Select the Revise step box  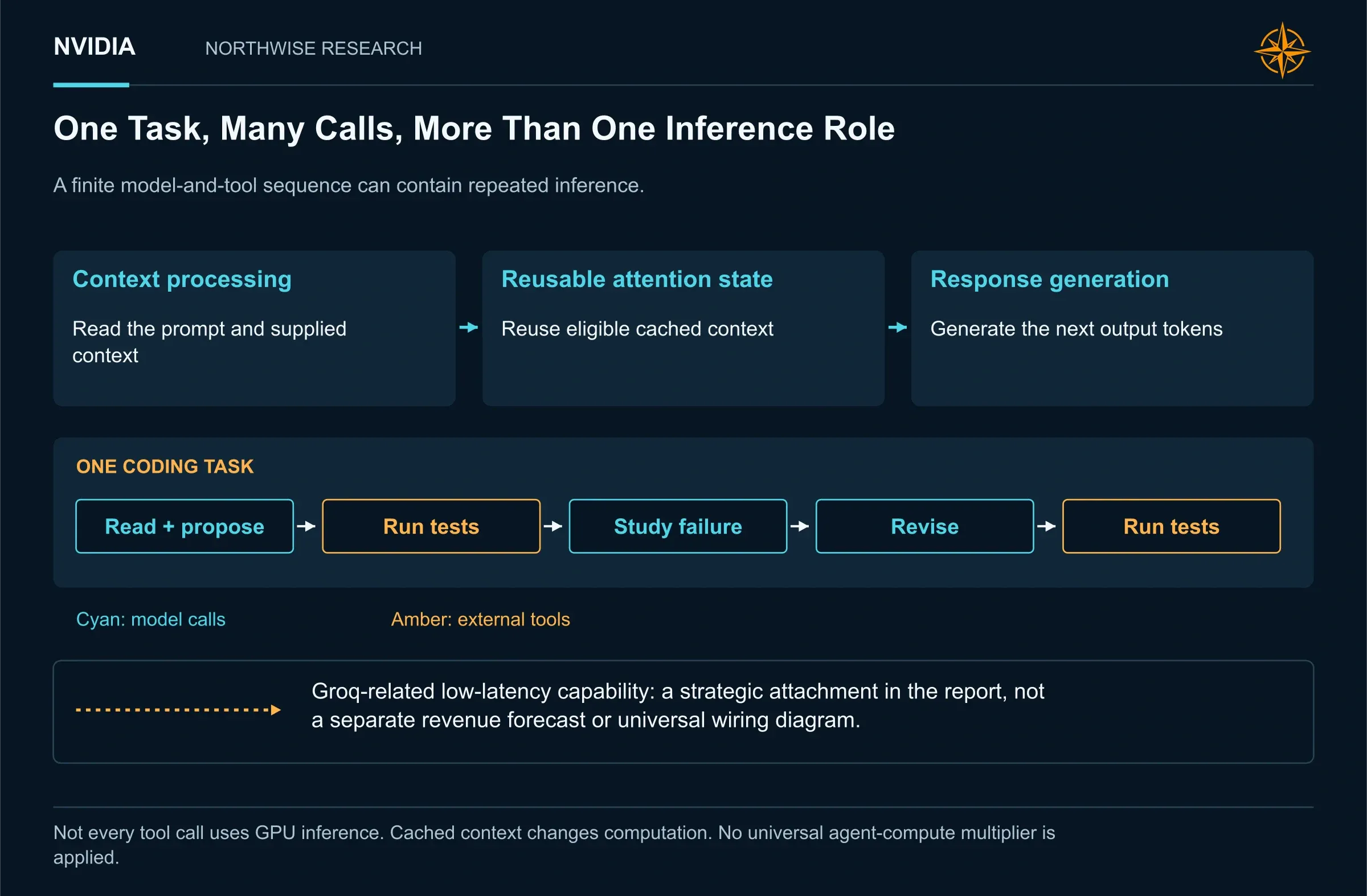pos(925,526)
